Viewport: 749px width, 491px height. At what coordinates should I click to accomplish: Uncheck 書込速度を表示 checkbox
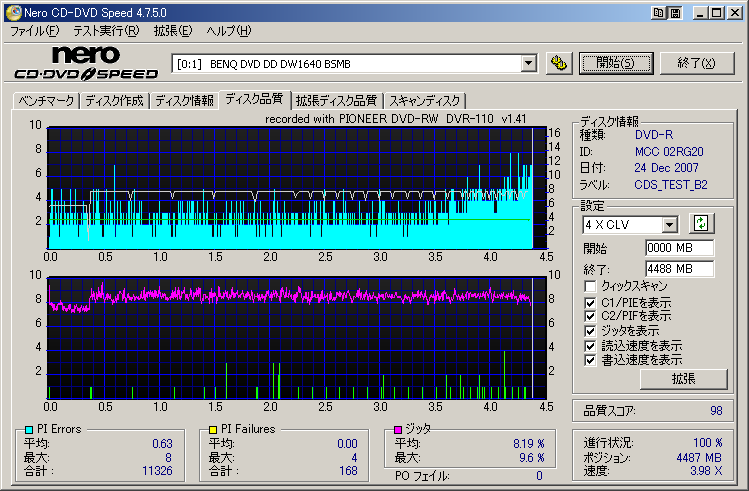coord(590,360)
